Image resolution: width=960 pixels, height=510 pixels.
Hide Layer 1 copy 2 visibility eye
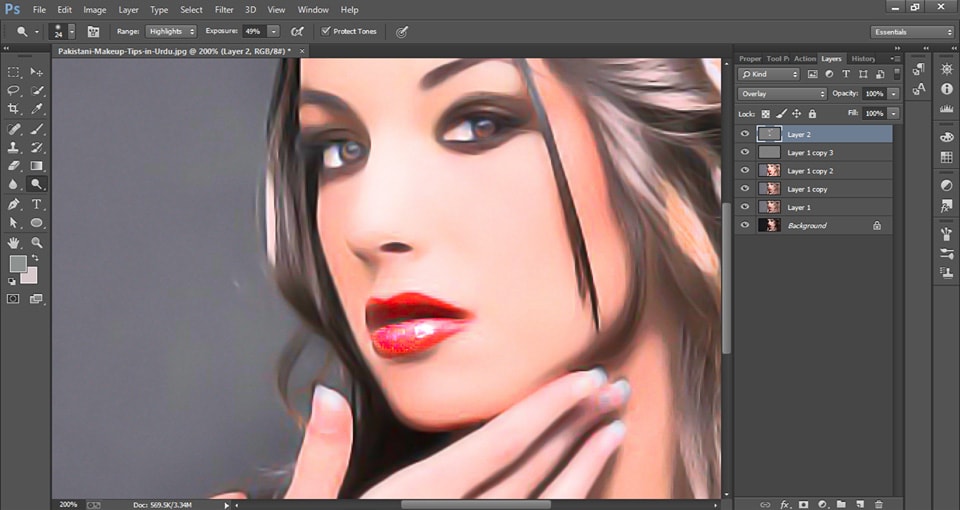(744, 171)
